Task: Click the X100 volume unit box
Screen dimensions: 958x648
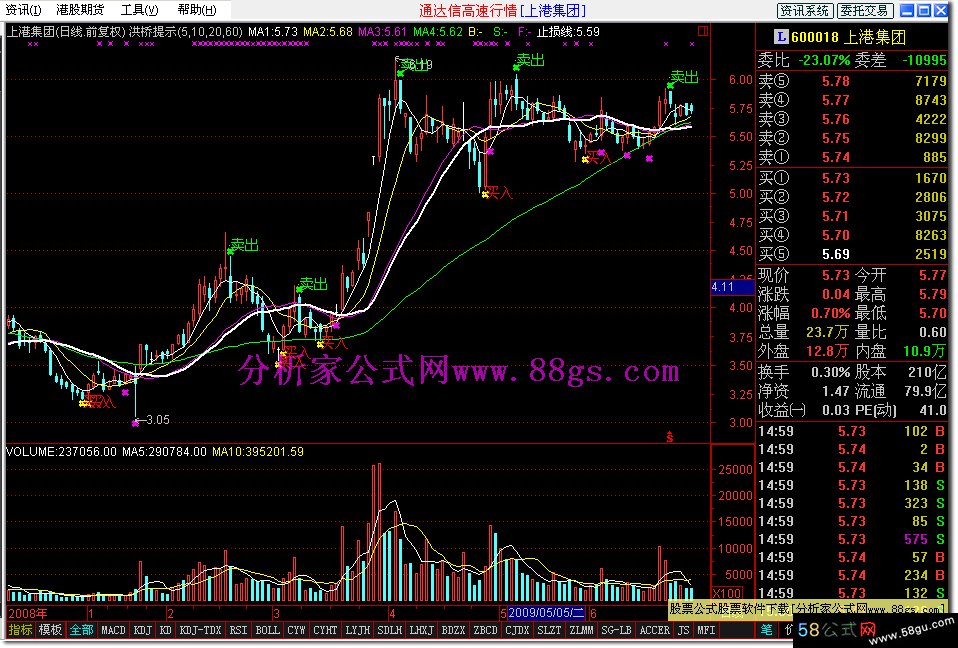Action: [x=727, y=593]
